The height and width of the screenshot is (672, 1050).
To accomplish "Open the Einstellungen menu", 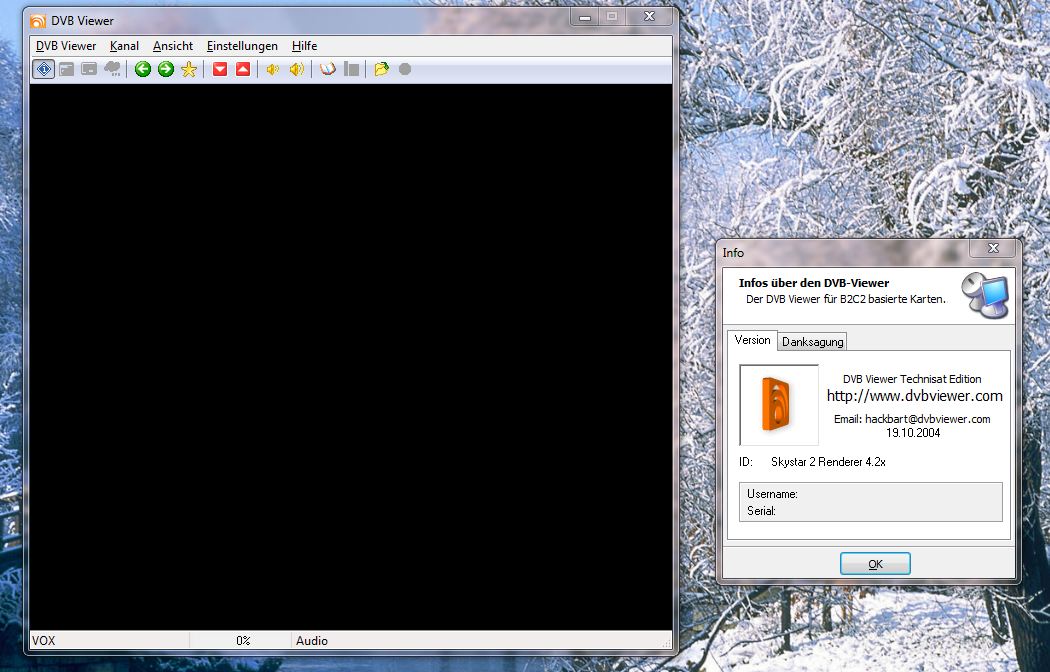I will (x=242, y=46).
